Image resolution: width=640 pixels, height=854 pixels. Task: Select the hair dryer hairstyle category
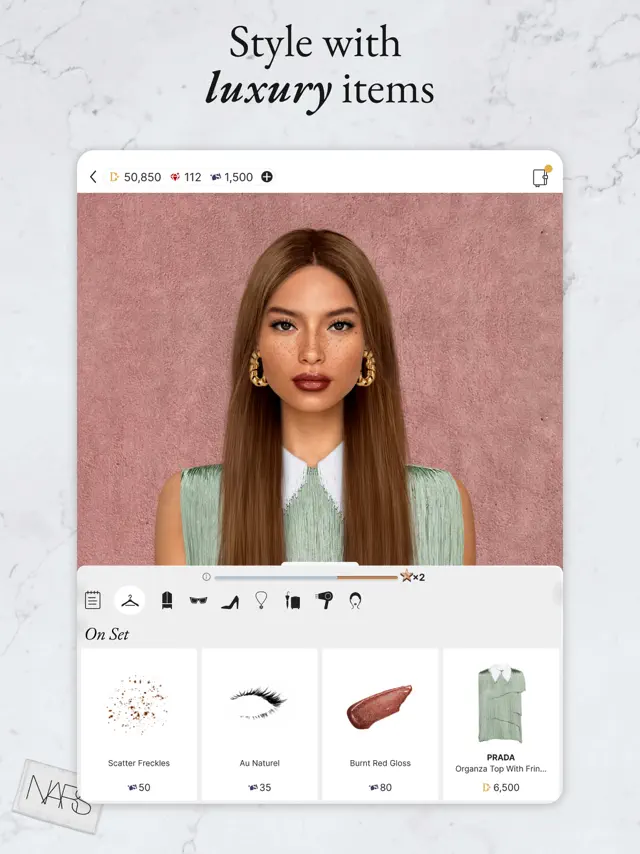(x=324, y=600)
